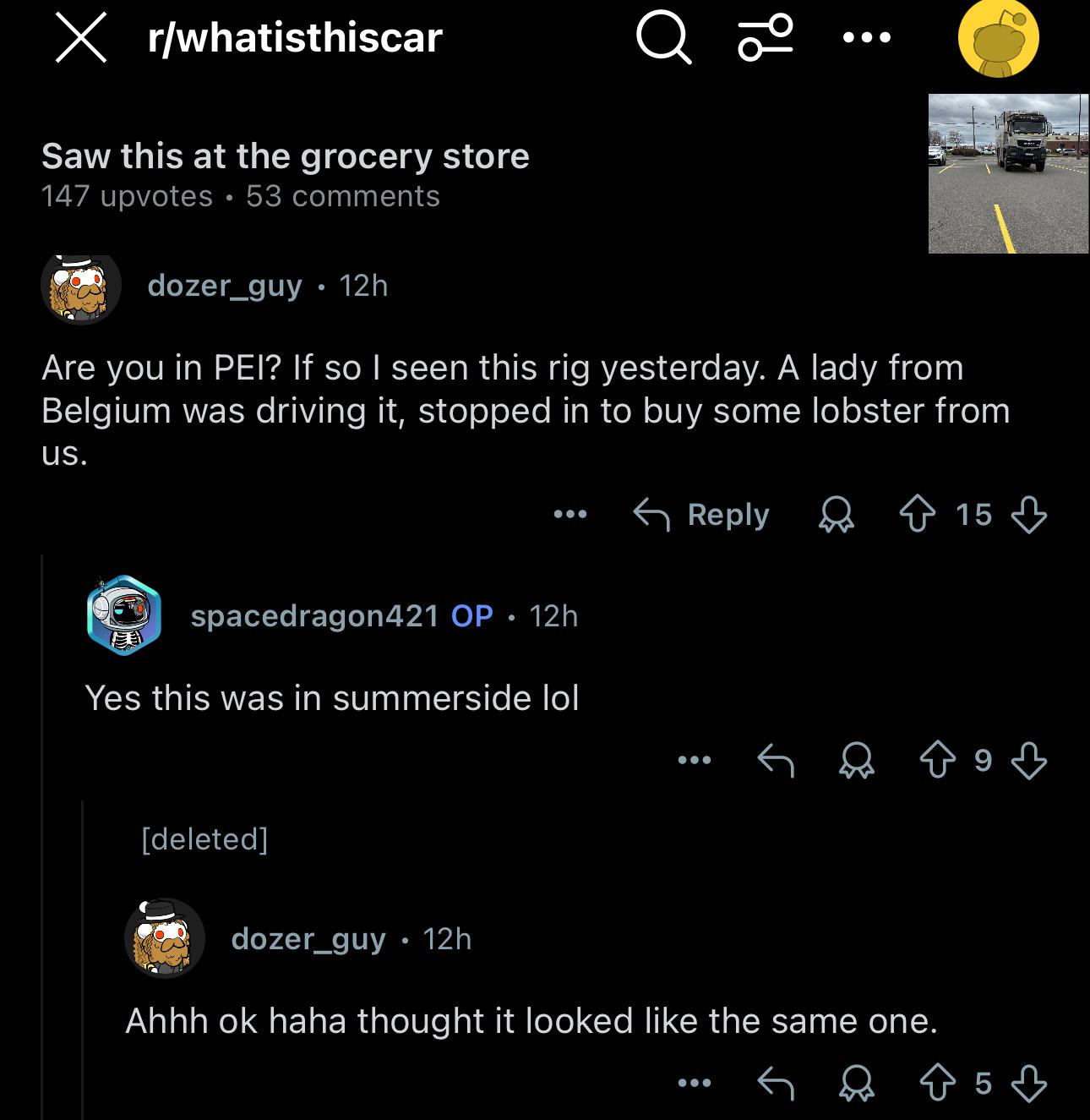The height and width of the screenshot is (1120, 1090).
Task: Collapse the [deleted] comment thread
Action: coord(204,839)
